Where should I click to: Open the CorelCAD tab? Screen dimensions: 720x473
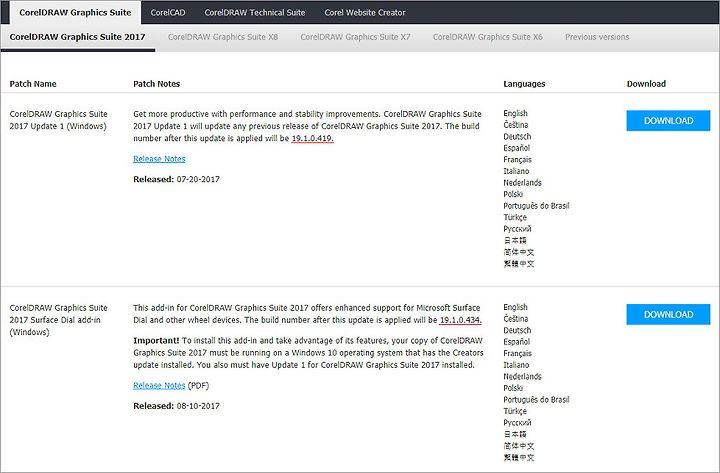coord(168,12)
